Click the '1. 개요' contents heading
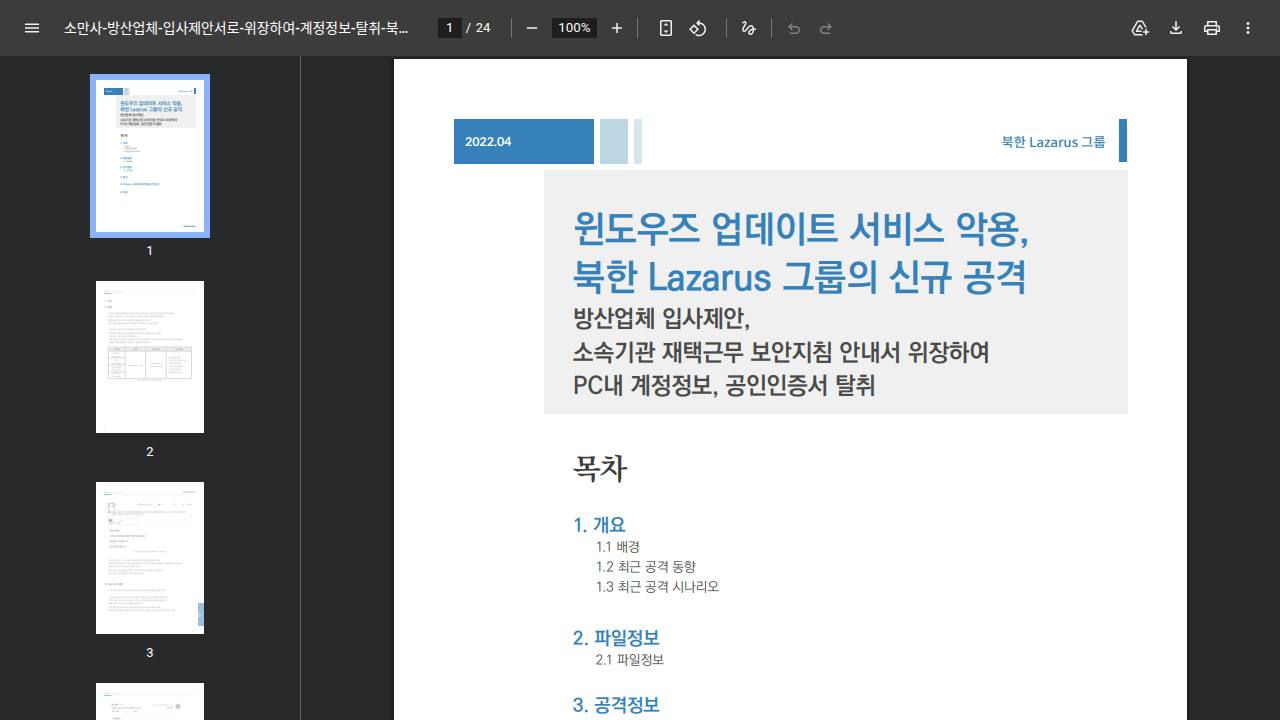 pos(599,525)
